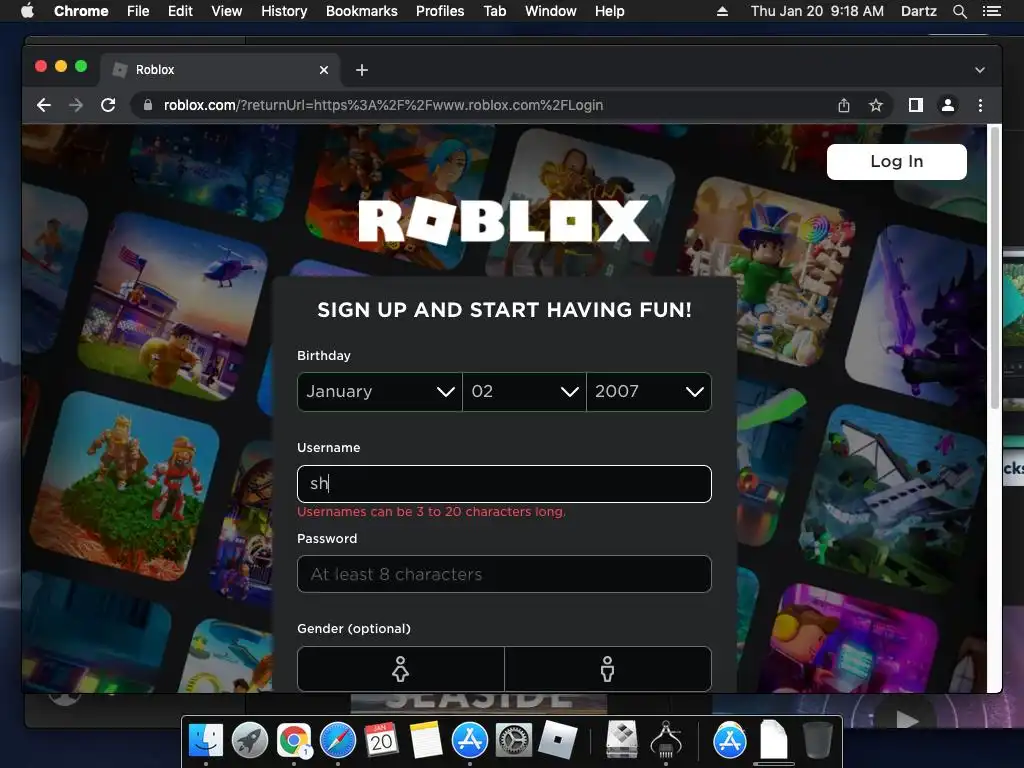The width and height of the screenshot is (1024, 768).
Task: Open the blank document icon in Dock
Action: [x=774, y=740]
